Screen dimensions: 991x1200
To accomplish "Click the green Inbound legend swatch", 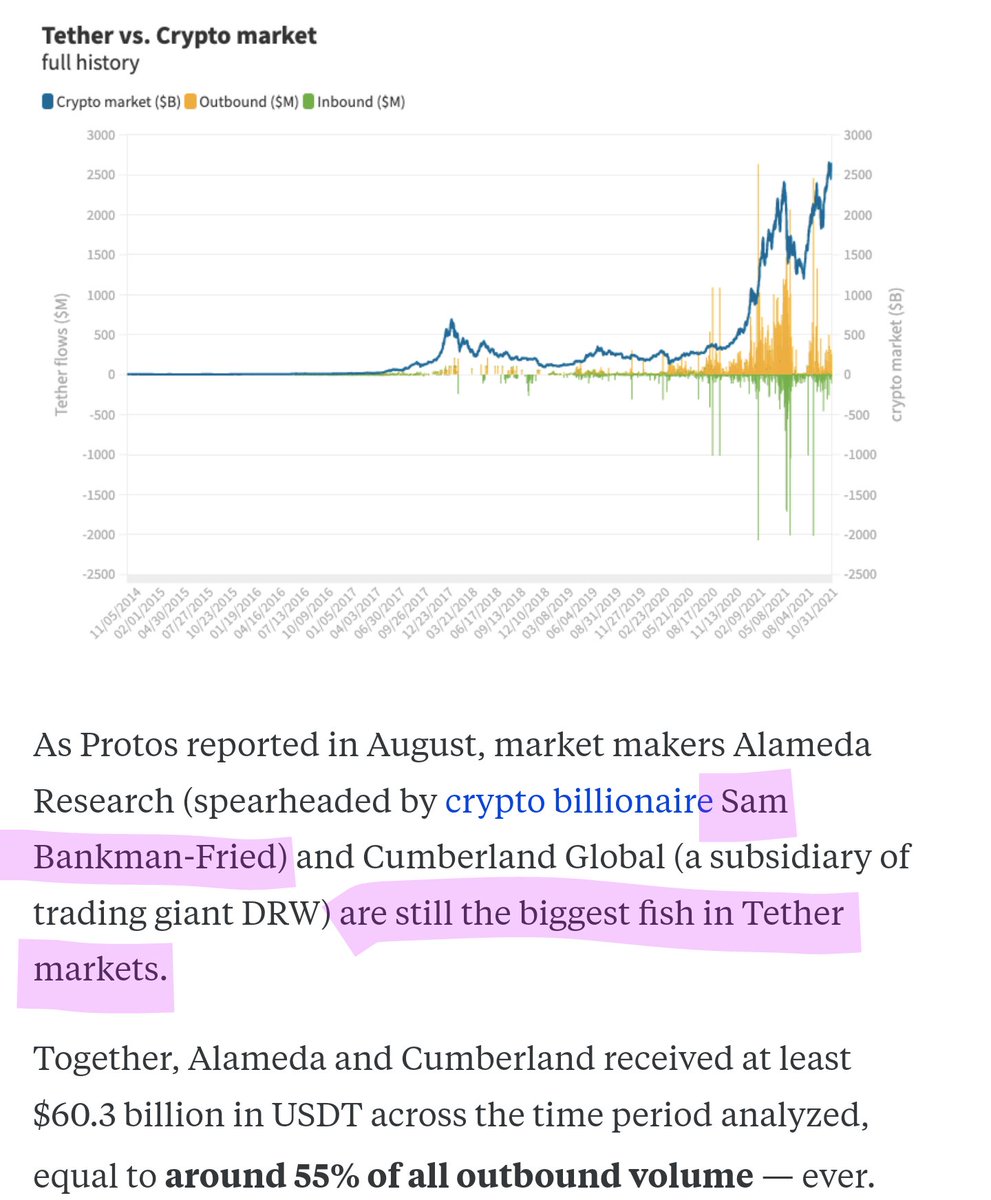I will (x=309, y=101).
